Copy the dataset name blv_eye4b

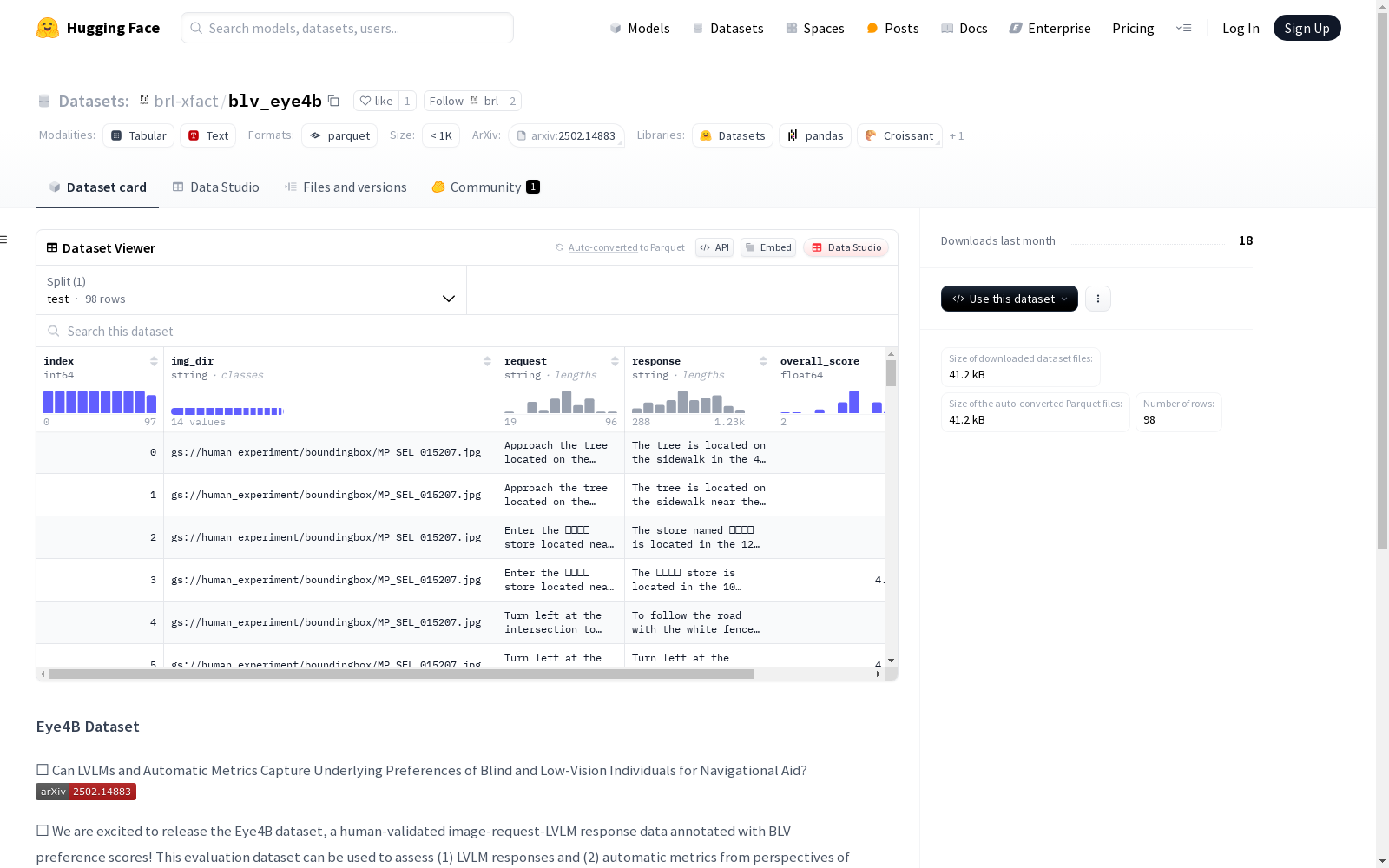[x=333, y=101]
